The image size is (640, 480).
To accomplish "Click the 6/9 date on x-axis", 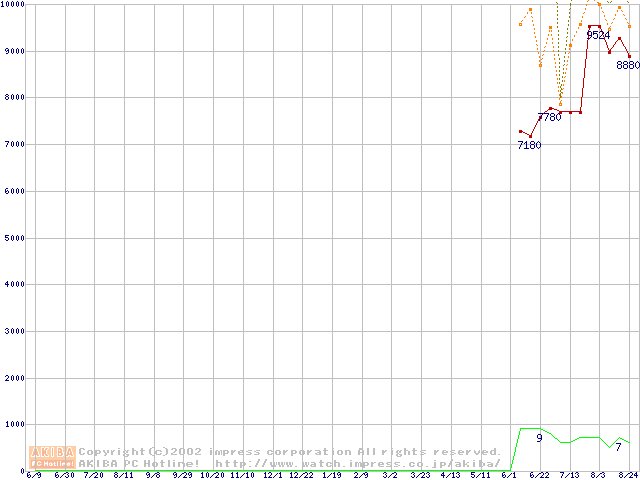I will [x=34, y=476].
